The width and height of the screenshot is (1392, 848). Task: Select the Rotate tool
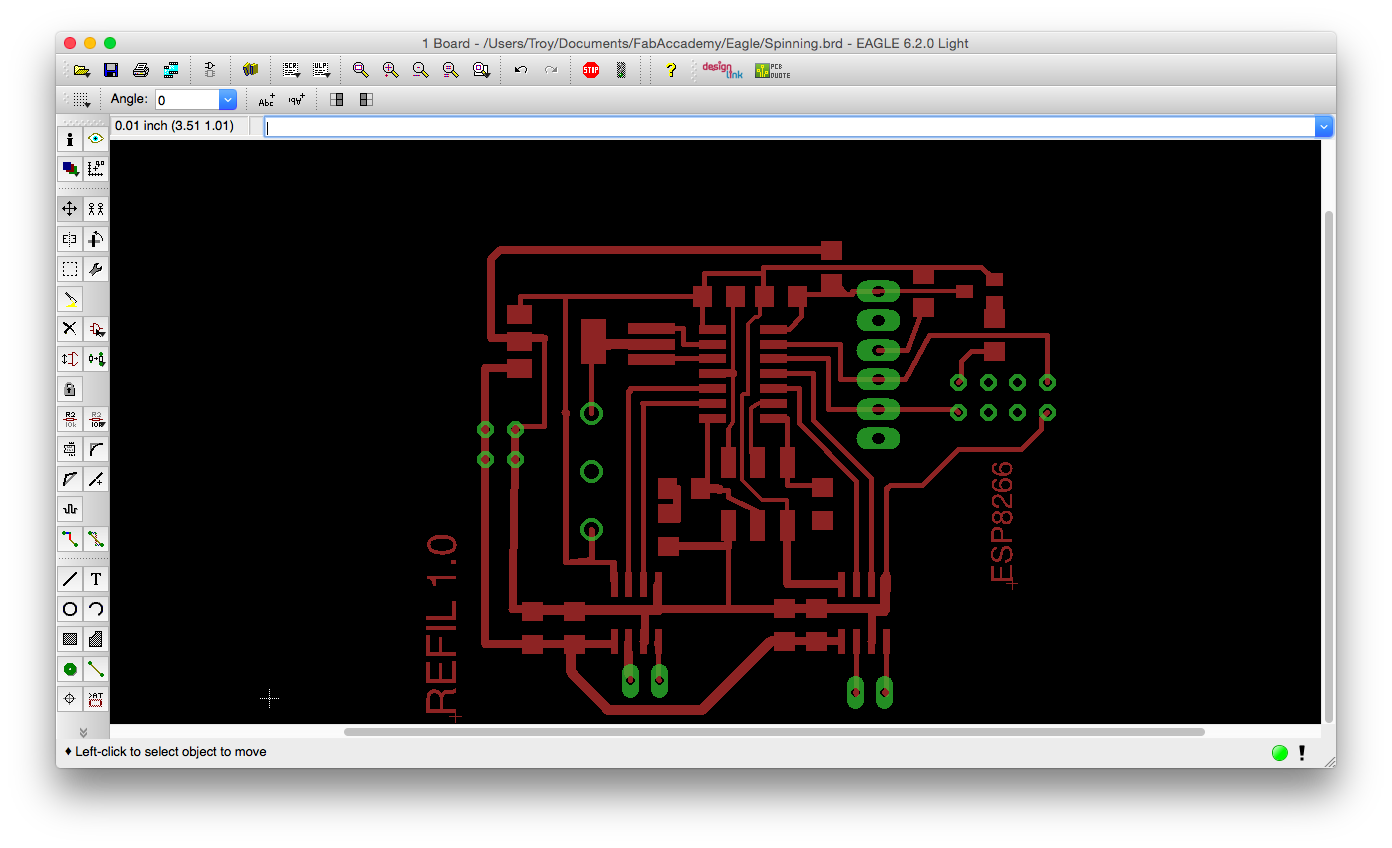click(x=96, y=239)
